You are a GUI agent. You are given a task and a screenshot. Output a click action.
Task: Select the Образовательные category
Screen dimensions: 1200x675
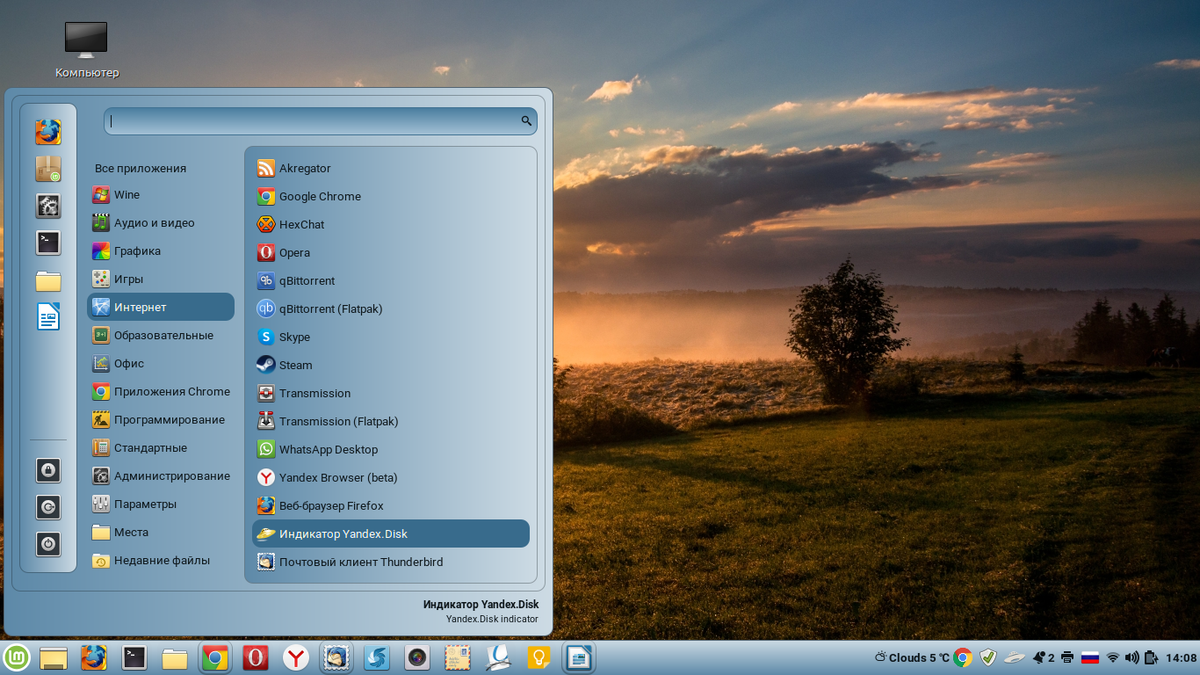160,335
